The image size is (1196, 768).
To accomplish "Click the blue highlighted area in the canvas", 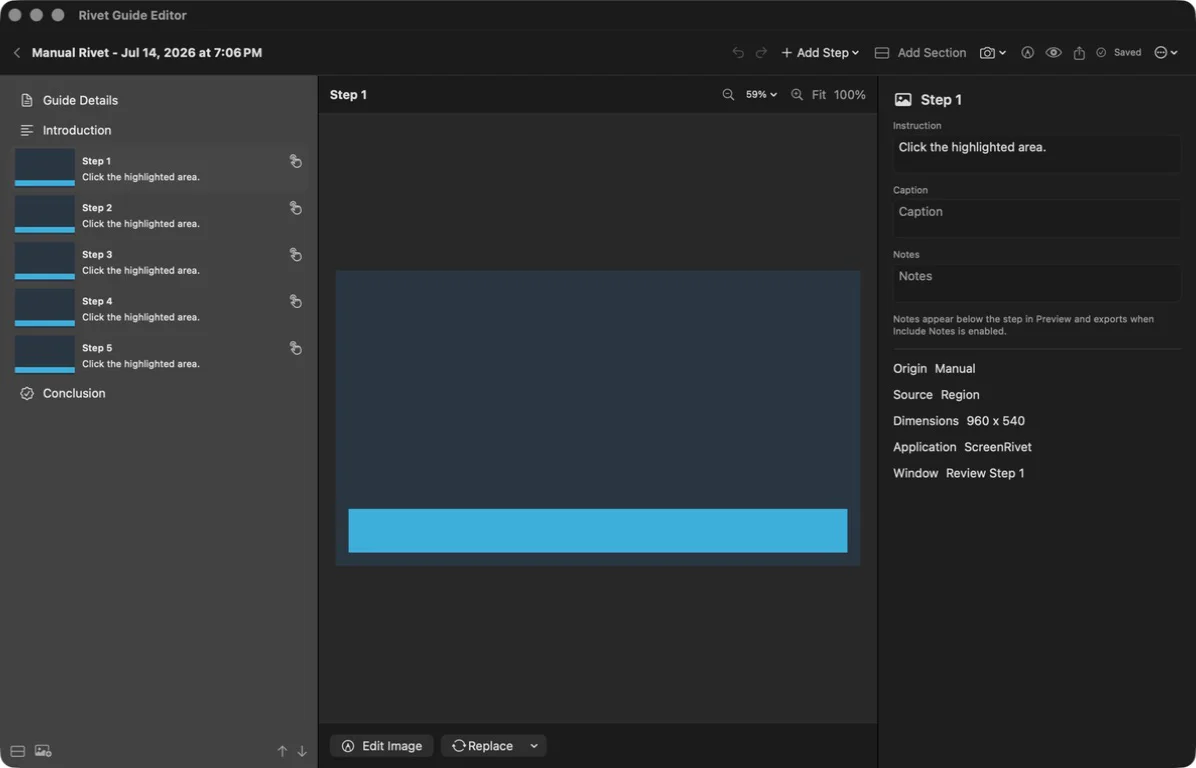I will (598, 531).
